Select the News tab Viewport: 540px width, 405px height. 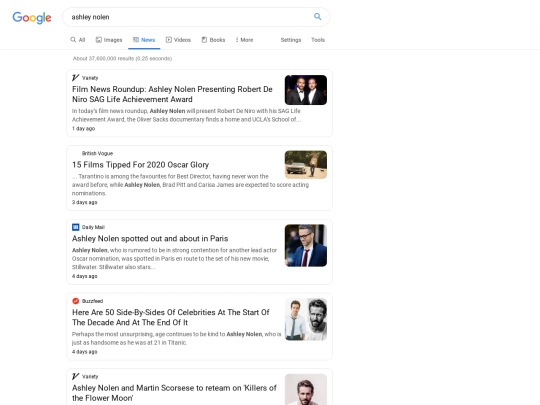144,40
